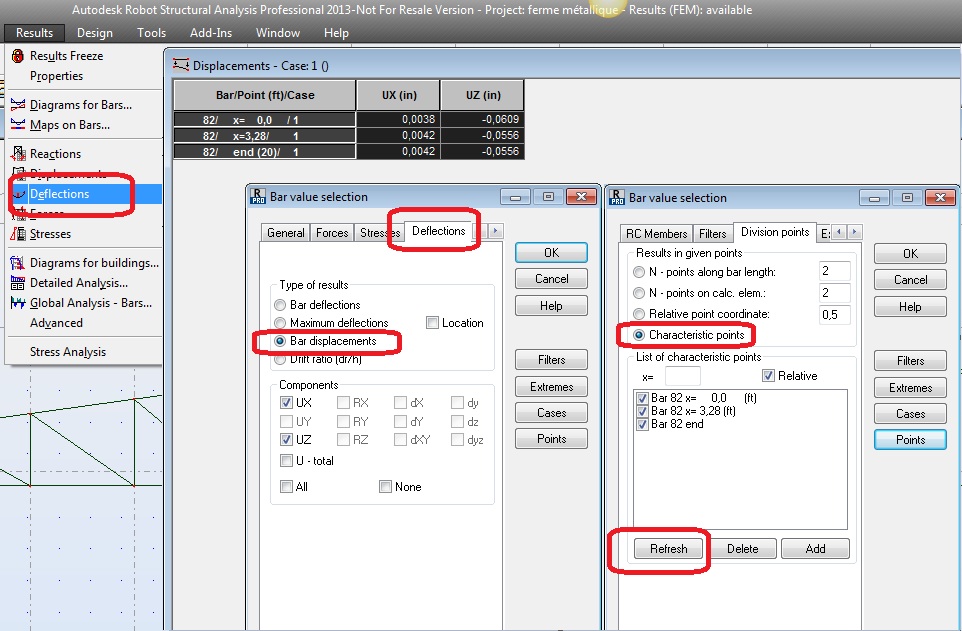962x631 pixels.
Task: Click the Displacements table window icon
Action: point(181,65)
